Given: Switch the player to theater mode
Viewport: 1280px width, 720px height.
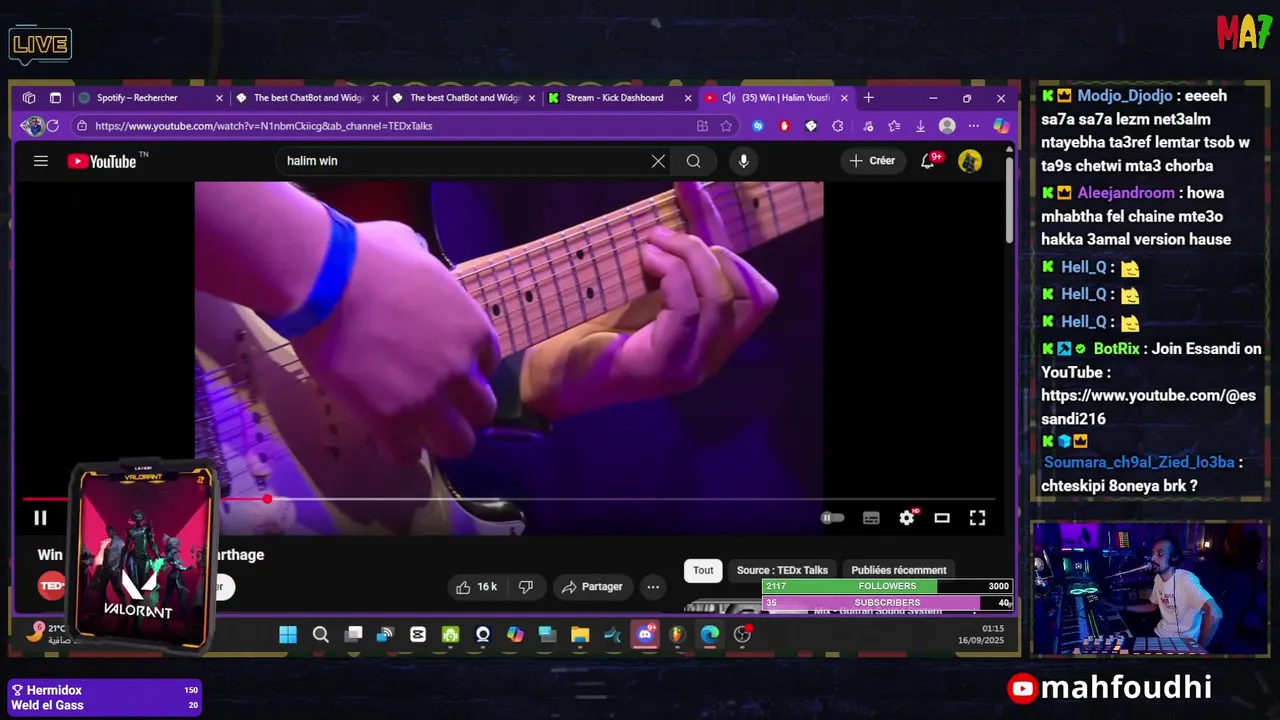Looking at the screenshot, I should point(942,518).
